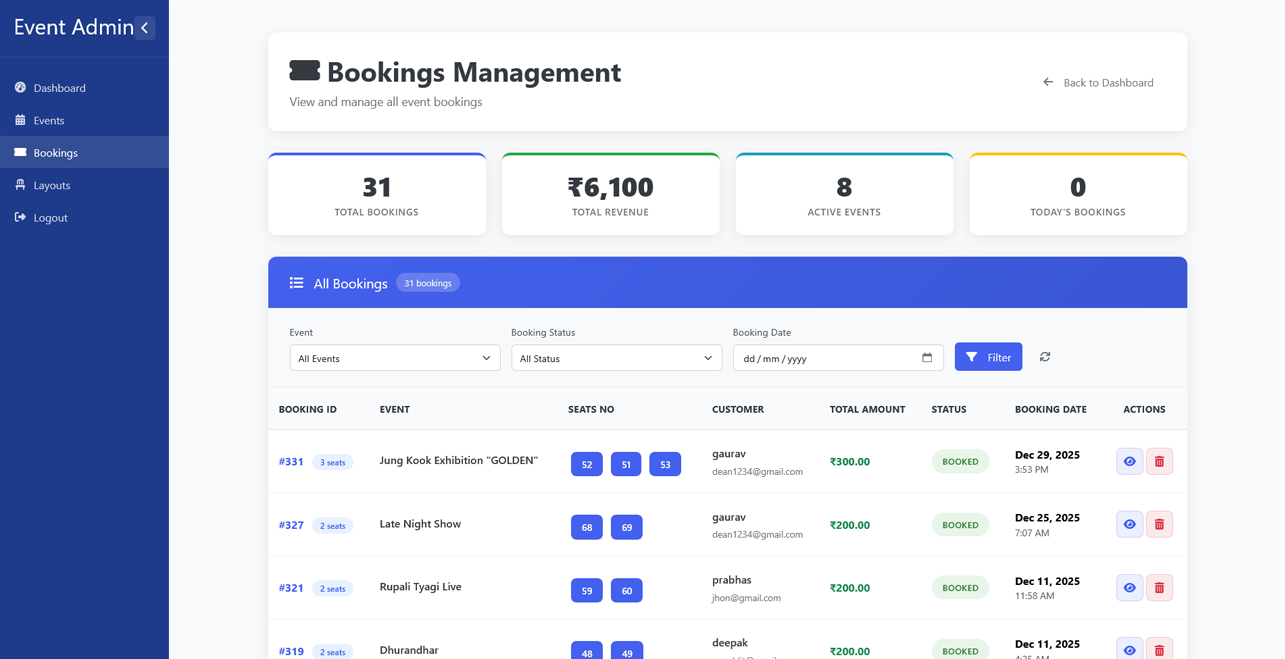This screenshot has height=659, width=1285.
Task: Delete booking #321 with the trash icon
Action: tap(1159, 587)
